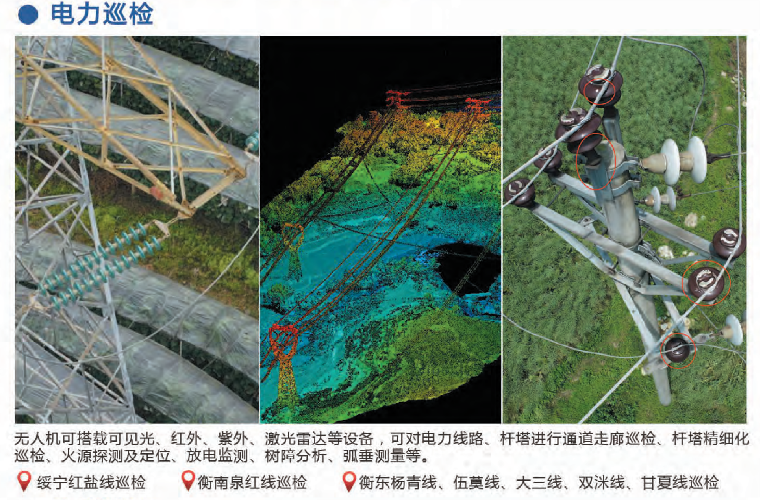The width and height of the screenshot is (760, 500).
Task: Click the description line starting 巡检、火源探测及定位
Action: tap(222, 456)
